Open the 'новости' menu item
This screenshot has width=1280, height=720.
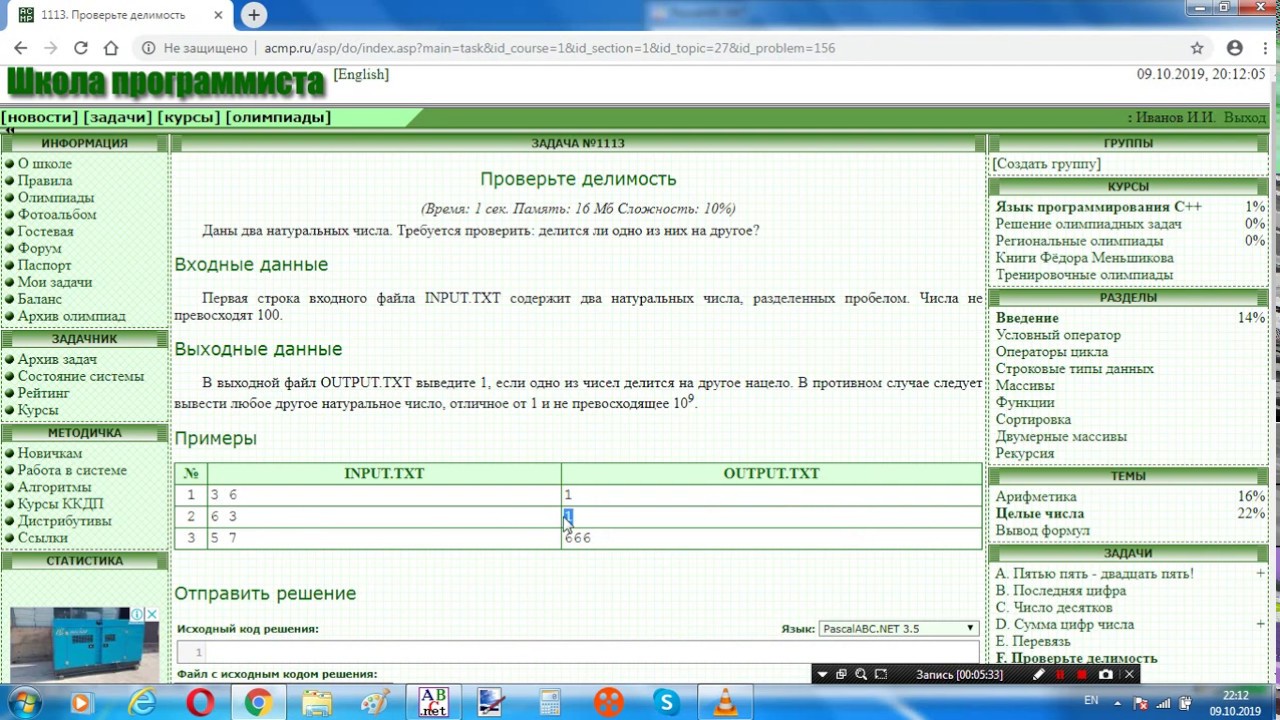point(40,117)
